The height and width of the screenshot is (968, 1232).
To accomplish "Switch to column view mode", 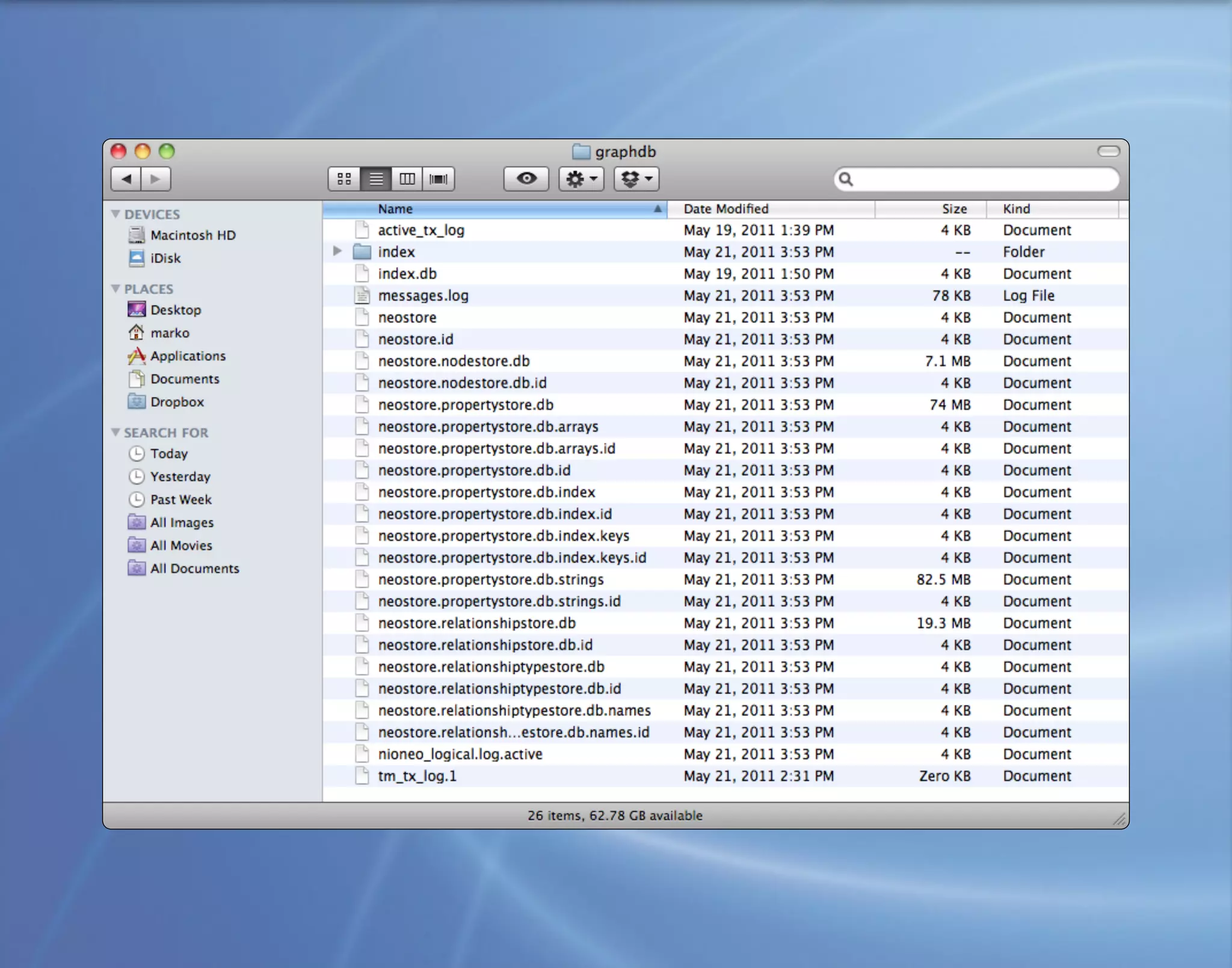I will [x=407, y=179].
